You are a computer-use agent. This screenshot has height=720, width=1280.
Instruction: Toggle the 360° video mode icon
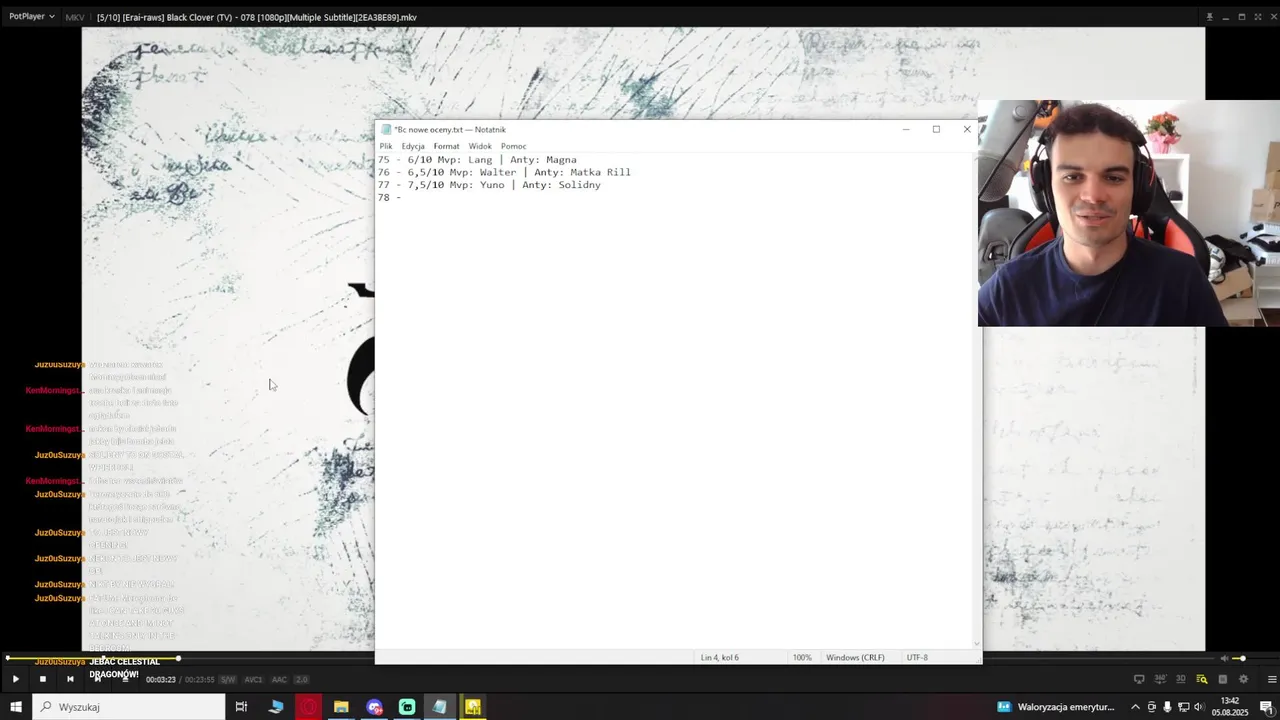(1160, 679)
